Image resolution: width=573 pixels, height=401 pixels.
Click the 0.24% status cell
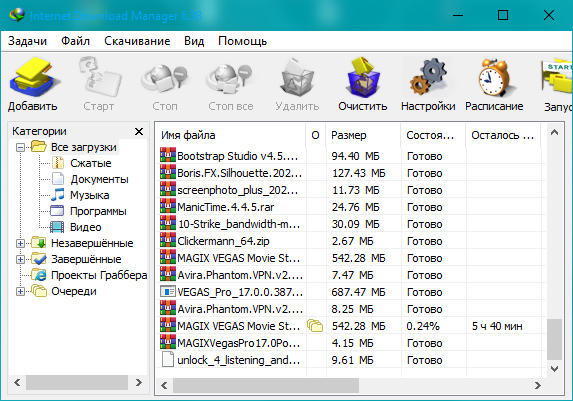(422, 326)
